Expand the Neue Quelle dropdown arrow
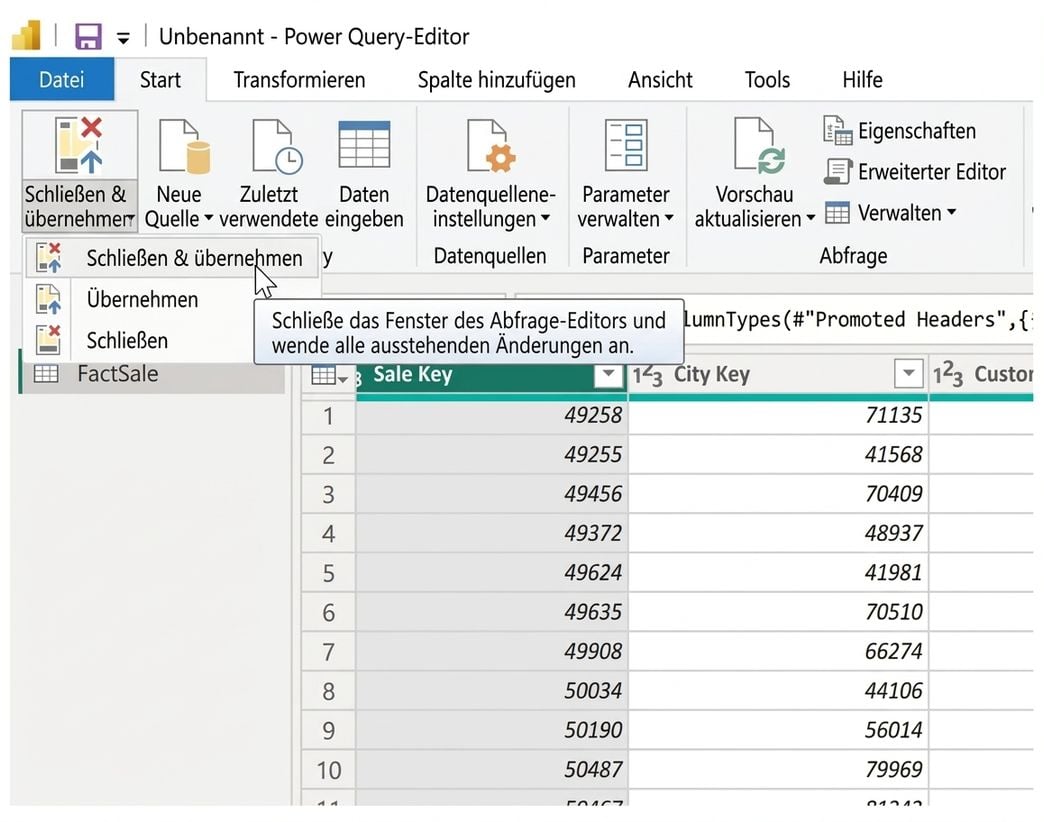1044x822 pixels. [x=208, y=218]
